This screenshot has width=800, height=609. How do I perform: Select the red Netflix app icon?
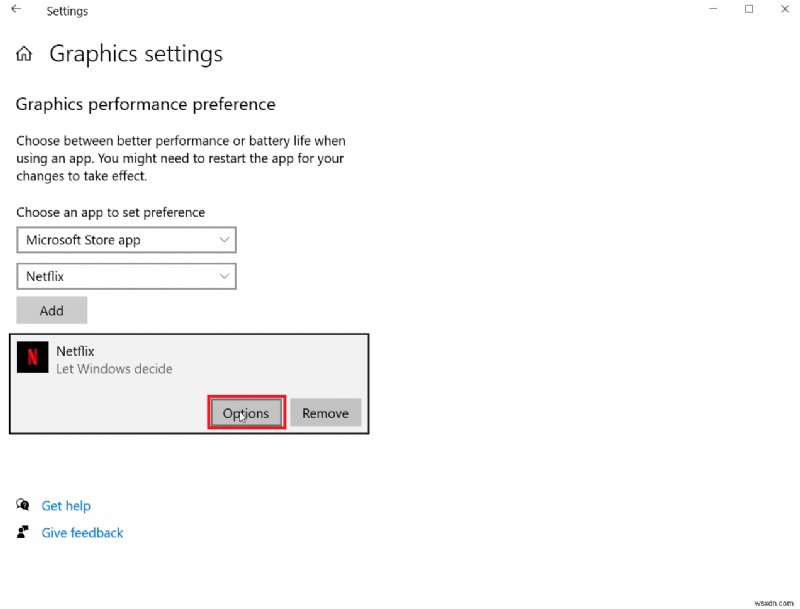32,358
